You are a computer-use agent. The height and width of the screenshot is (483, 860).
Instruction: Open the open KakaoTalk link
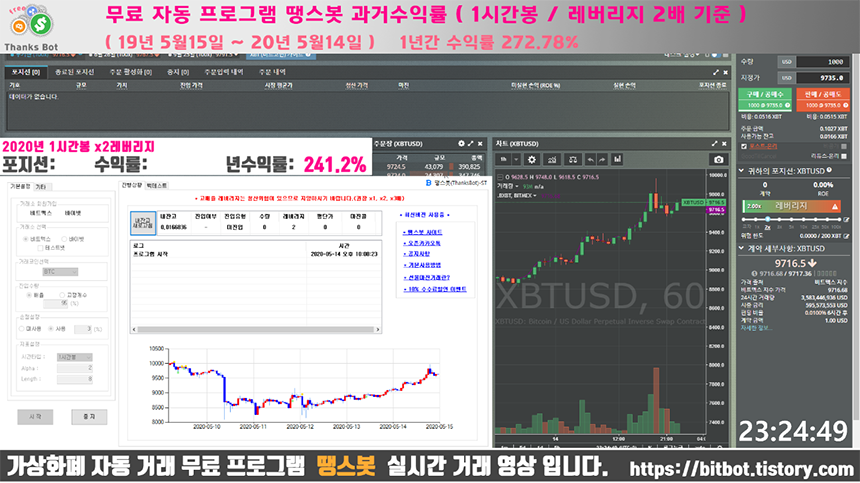[422, 243]
